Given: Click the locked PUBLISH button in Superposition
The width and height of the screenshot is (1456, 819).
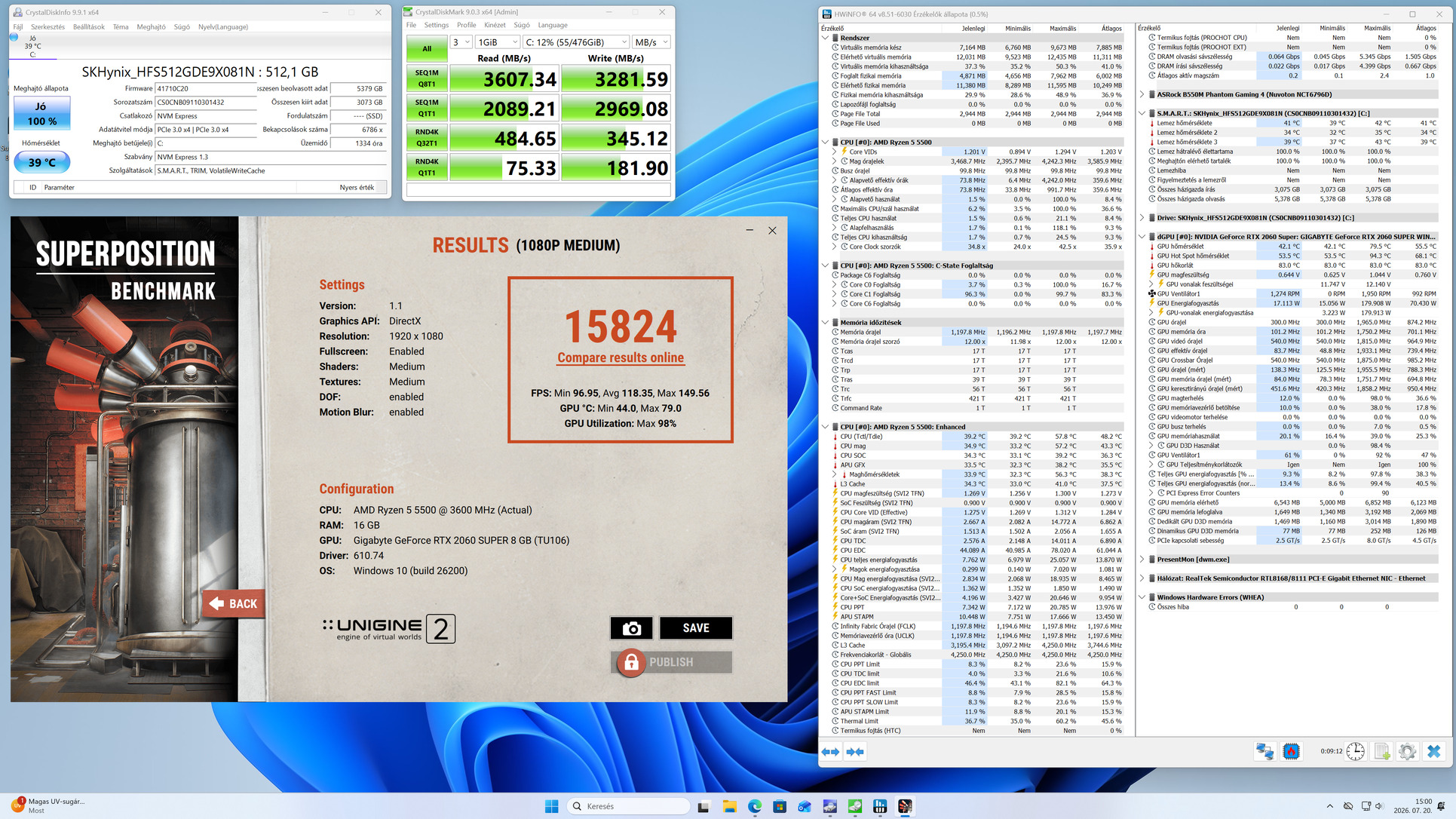Looking at the screenshot, I should click(671, 662).
